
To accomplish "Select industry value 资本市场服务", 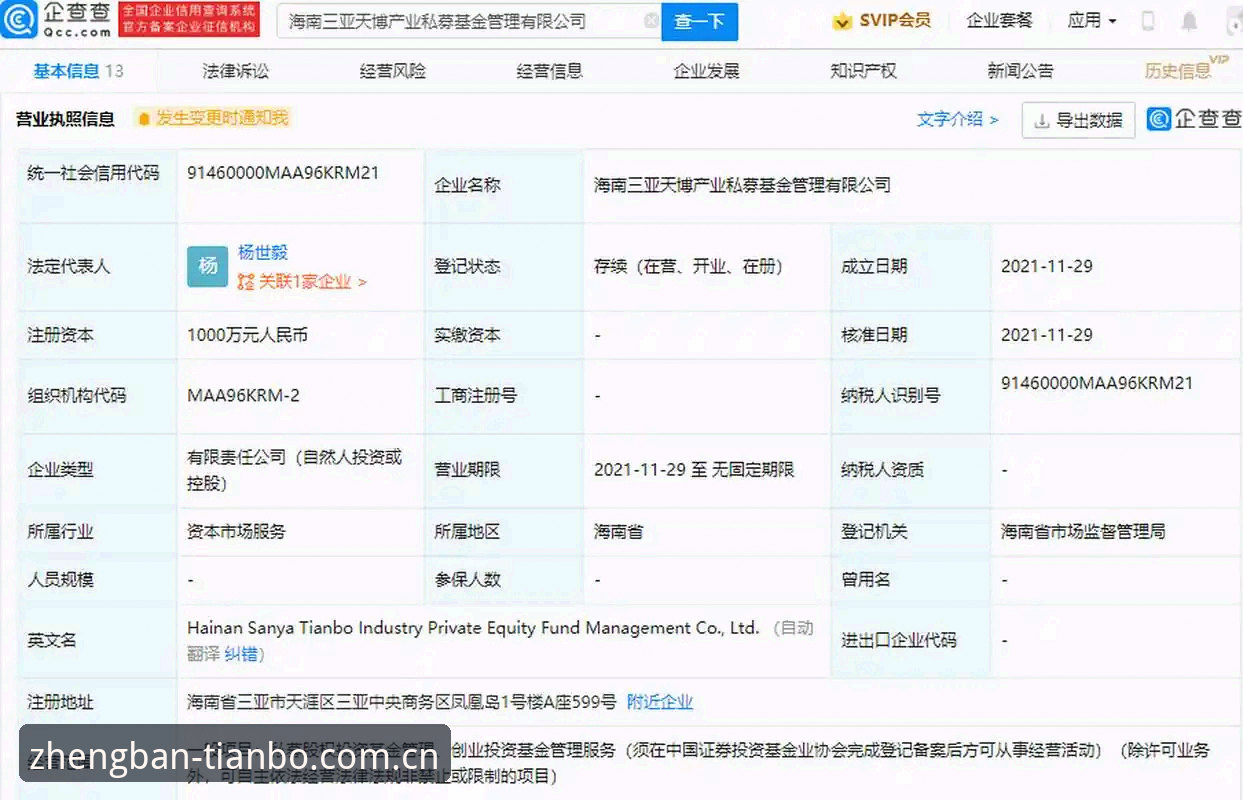I will pos(236,532).
